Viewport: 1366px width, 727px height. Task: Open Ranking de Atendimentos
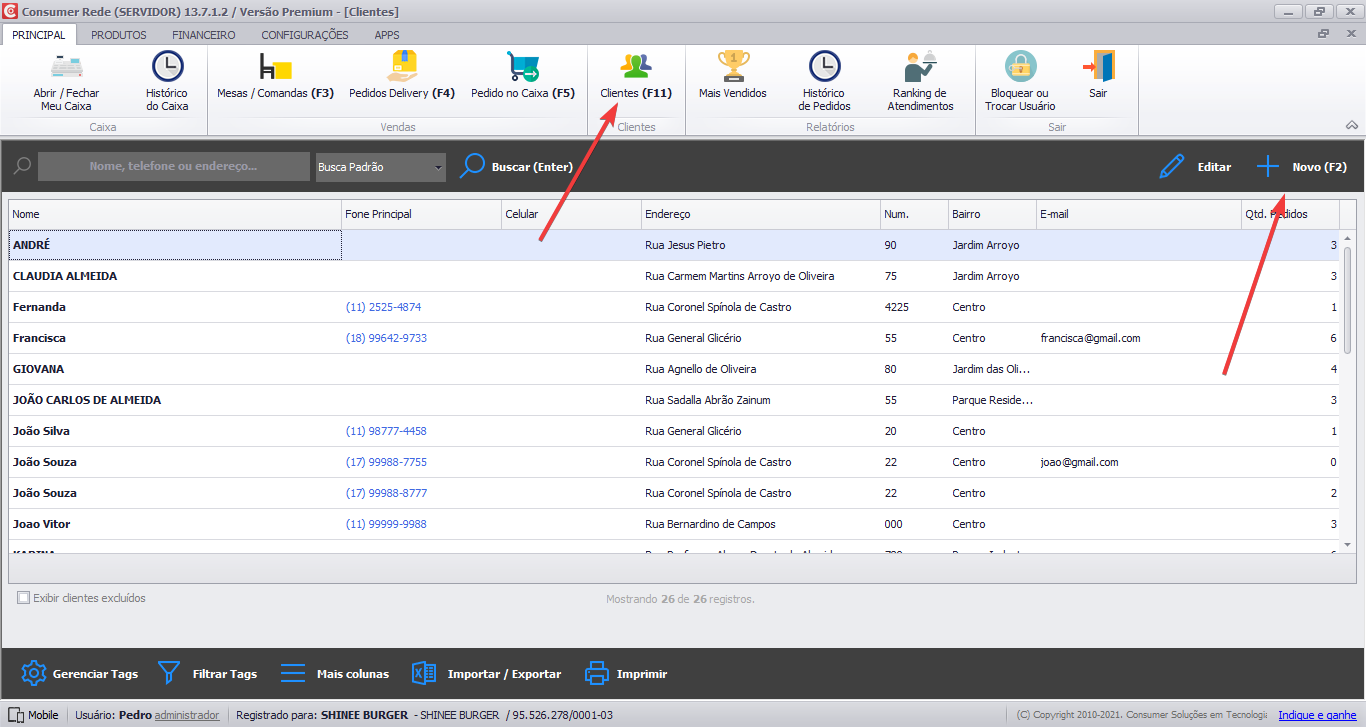919,80
